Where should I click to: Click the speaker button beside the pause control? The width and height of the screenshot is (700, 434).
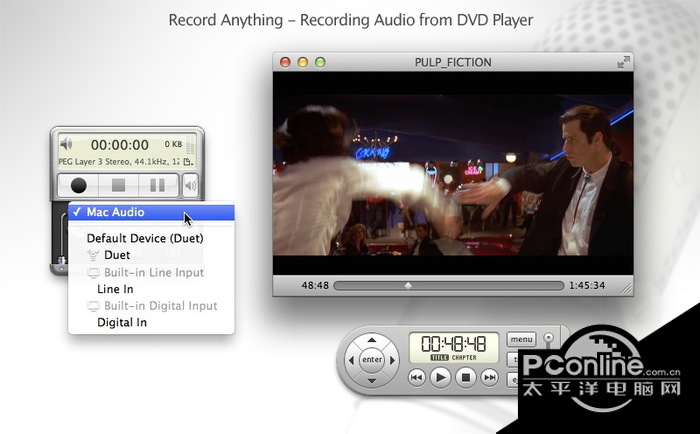coord(191,185)
